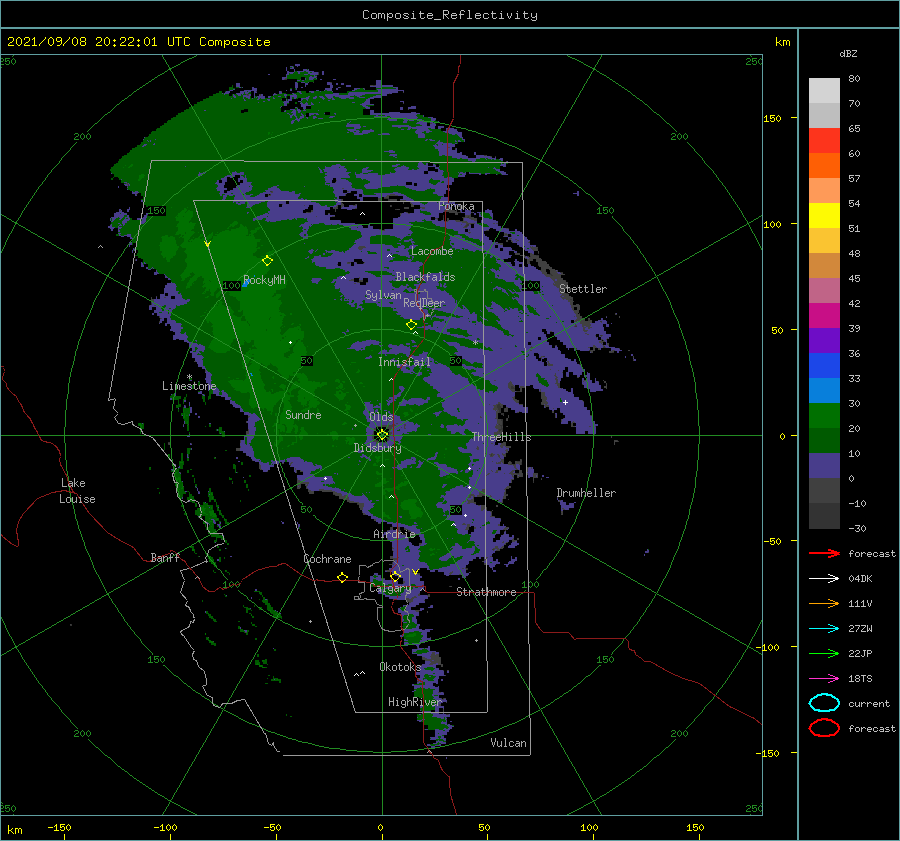Click the Stettler label

point(583,289)
